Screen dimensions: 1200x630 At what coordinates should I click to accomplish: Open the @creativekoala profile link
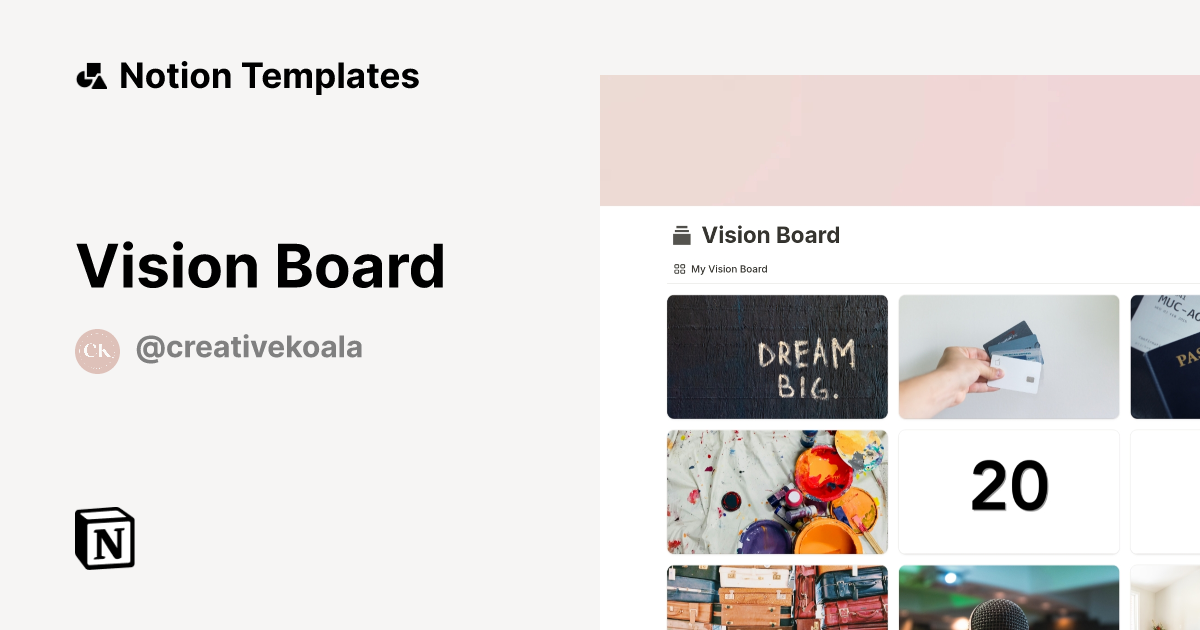click(249, 348)
